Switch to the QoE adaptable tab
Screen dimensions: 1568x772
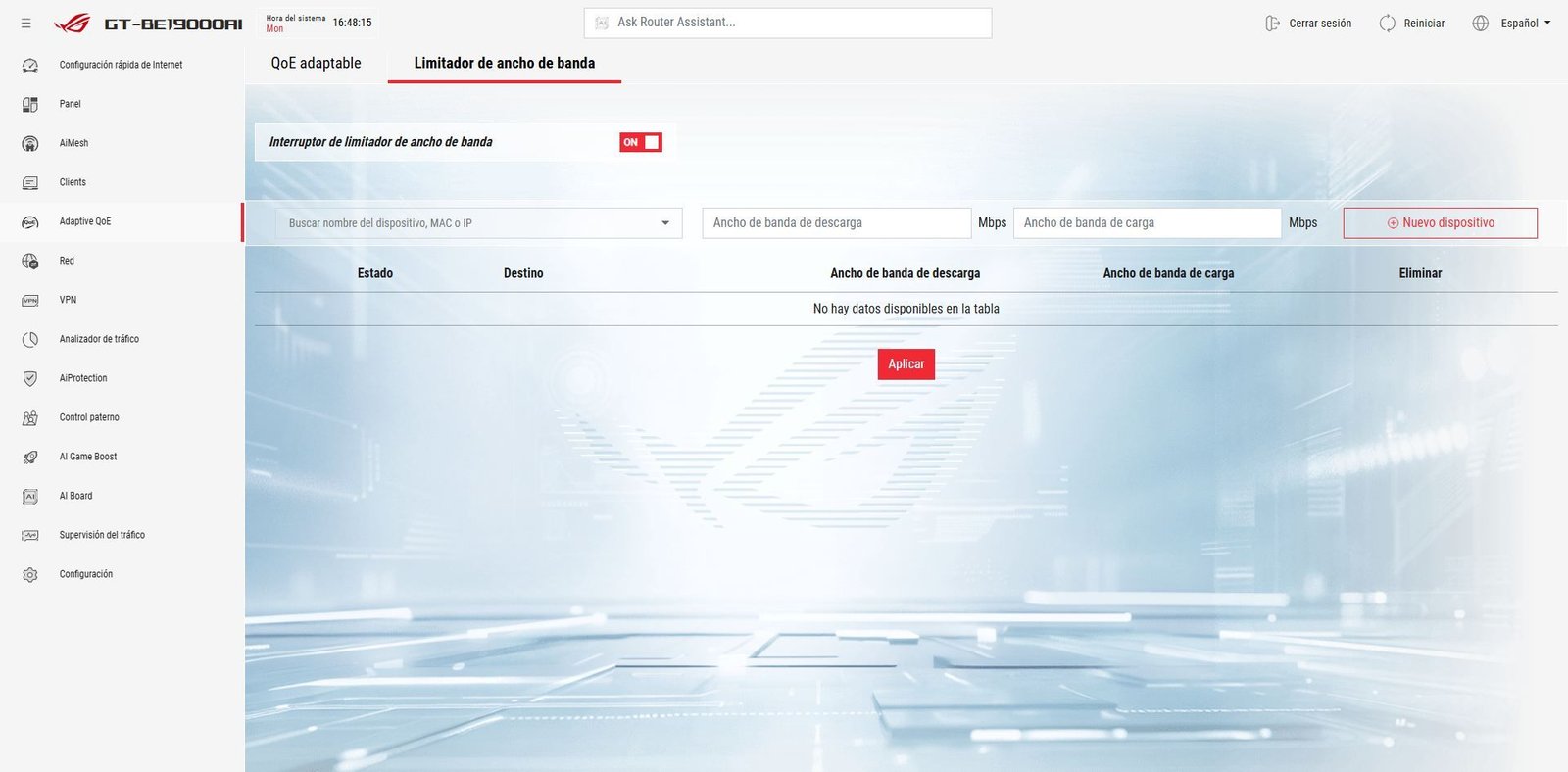pyautogui.click(x=316, y=63)
